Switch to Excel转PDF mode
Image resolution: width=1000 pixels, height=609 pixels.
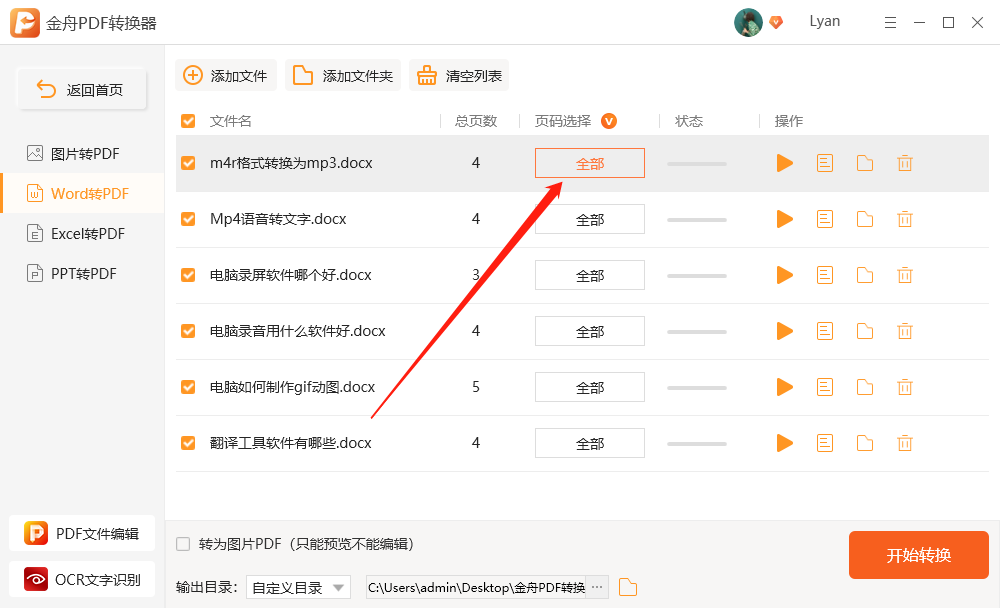pyautogui.click(x=82, y=233)
